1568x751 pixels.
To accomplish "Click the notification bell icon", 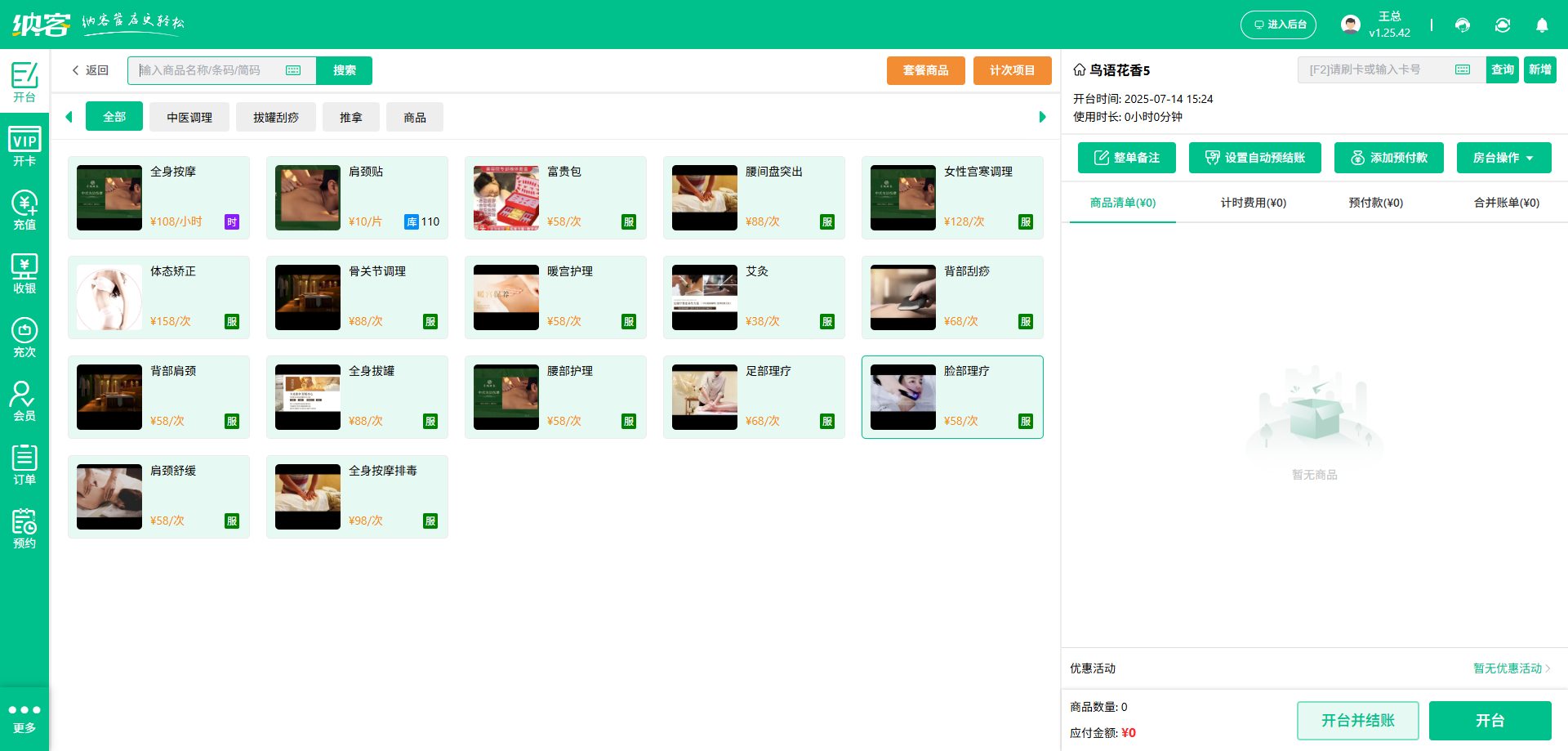I will click(x=1542, y=25).
